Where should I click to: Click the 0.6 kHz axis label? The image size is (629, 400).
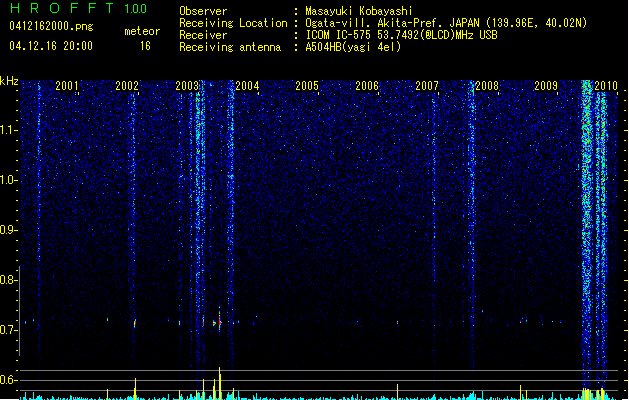(x=9, y=380)
